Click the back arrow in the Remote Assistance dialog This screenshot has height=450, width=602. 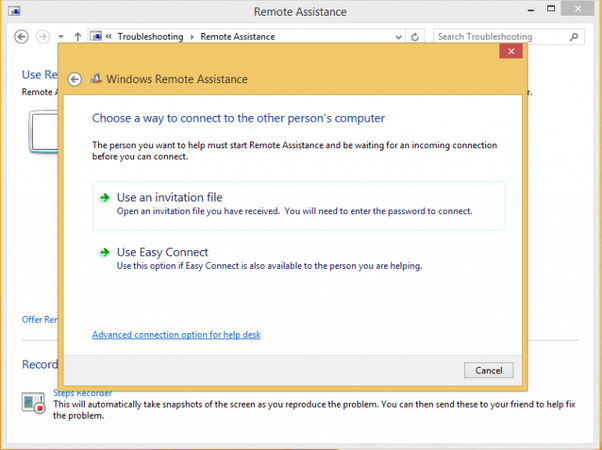point(73,80)
